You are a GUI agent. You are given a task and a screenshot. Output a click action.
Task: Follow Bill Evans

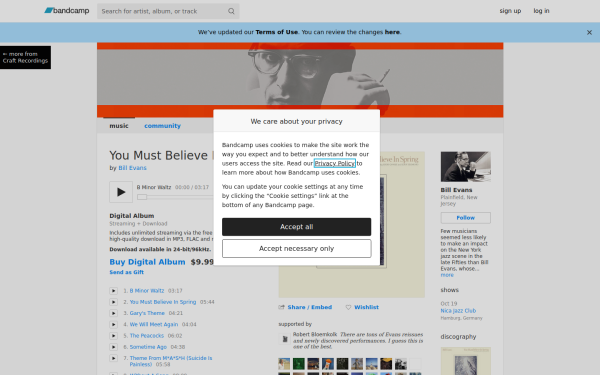click(x=465, y=218)
